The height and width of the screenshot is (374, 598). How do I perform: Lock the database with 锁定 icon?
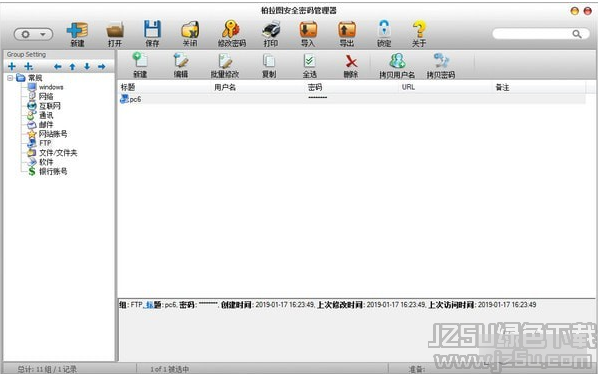point(384,29)
